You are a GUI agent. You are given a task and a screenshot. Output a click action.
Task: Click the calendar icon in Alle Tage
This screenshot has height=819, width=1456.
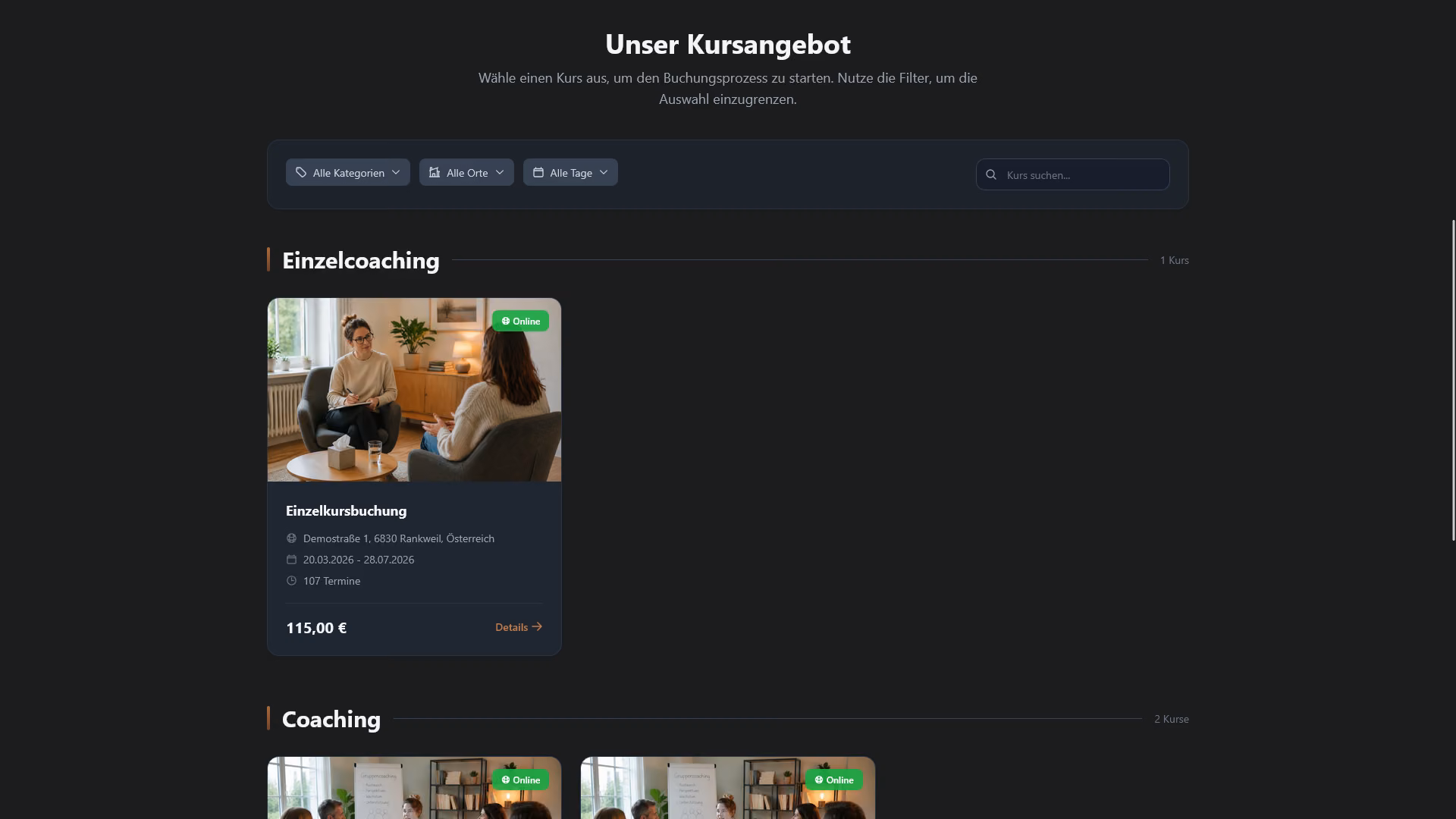[538, 172]
